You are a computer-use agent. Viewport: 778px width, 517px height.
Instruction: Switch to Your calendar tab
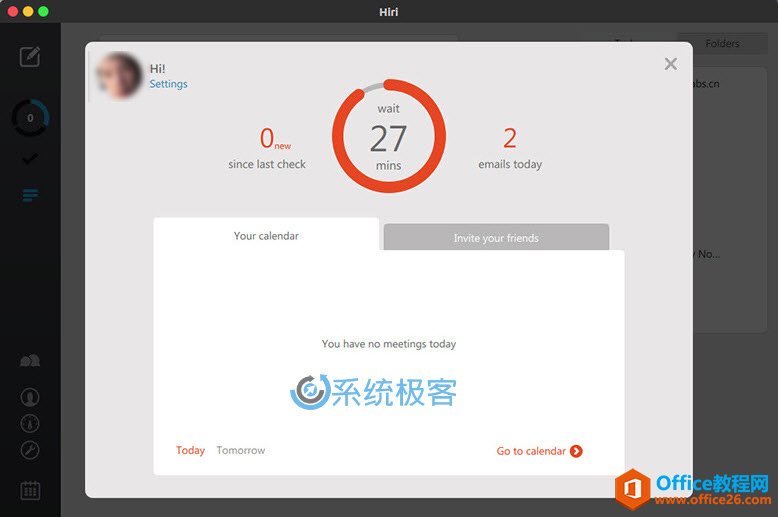266,236
